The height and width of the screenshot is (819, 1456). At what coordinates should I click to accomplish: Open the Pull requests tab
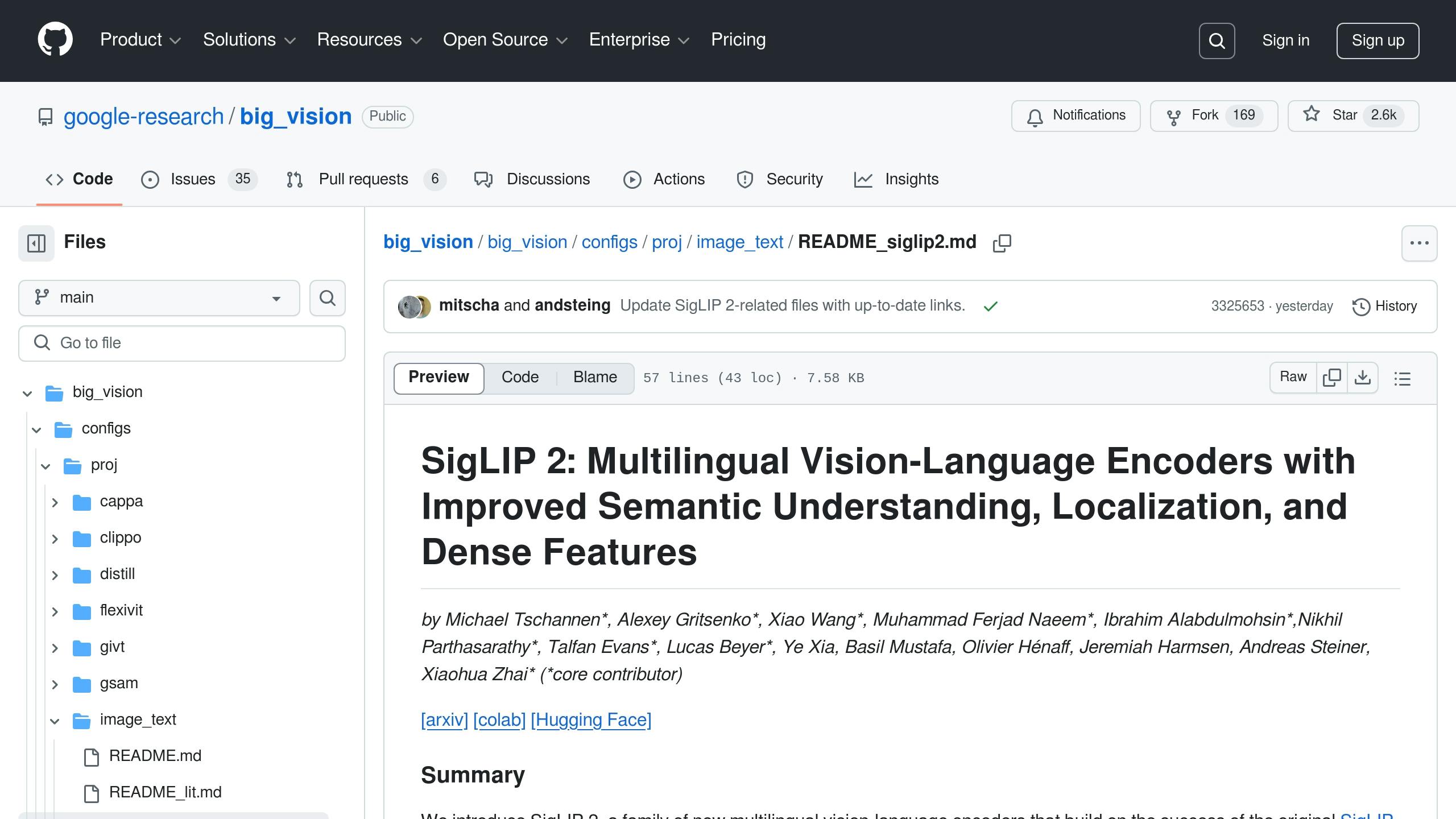(366, 179)
